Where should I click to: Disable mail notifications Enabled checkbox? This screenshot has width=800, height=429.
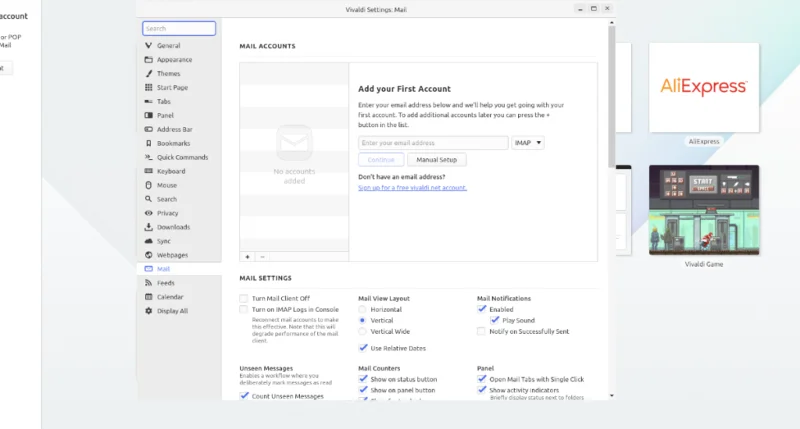click(x=482, y=309)
